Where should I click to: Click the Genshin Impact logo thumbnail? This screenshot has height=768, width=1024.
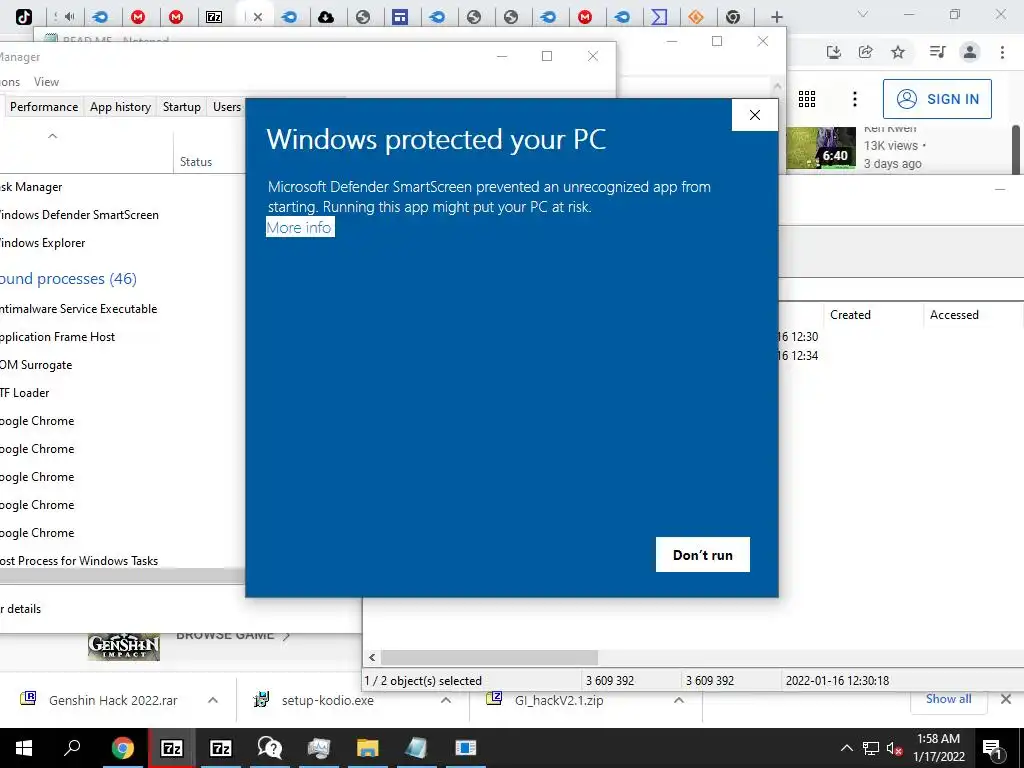tap(124, 647)
